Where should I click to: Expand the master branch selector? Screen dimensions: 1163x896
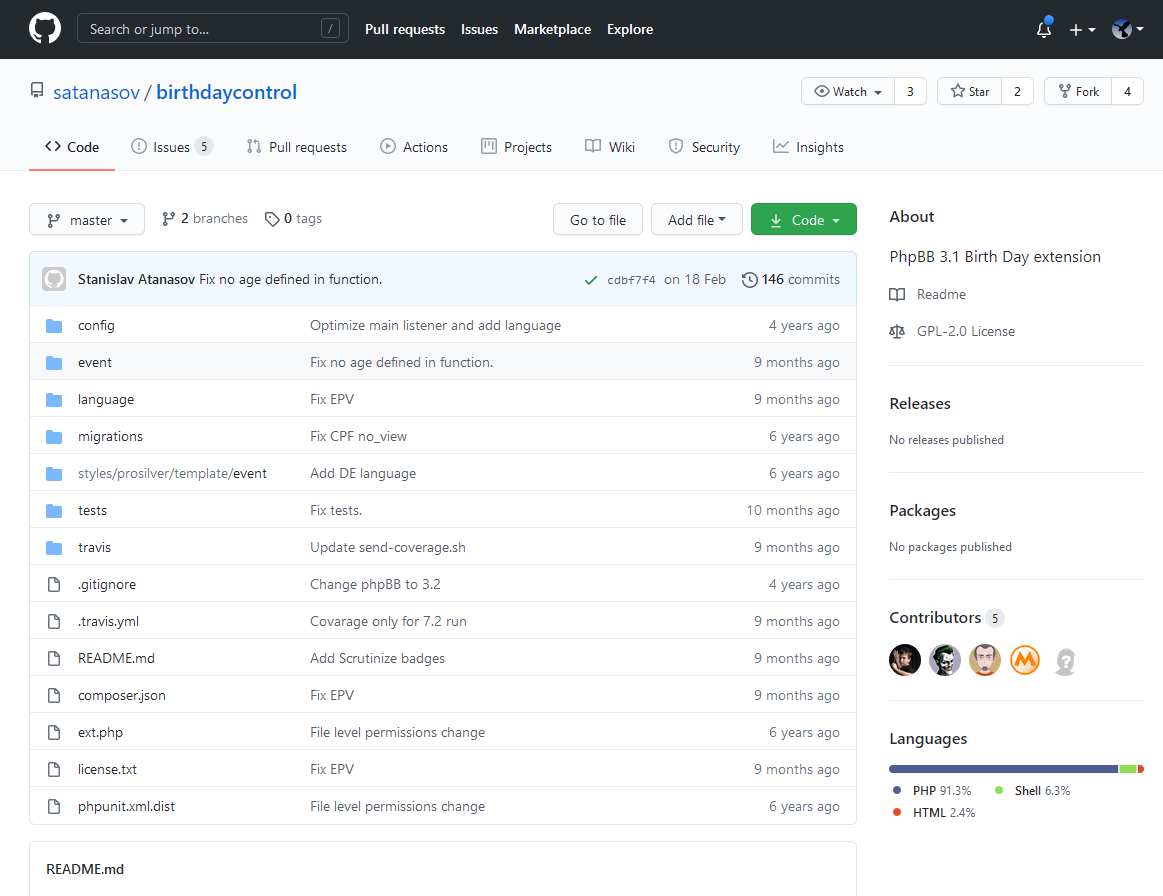click(x=87, y=220)
